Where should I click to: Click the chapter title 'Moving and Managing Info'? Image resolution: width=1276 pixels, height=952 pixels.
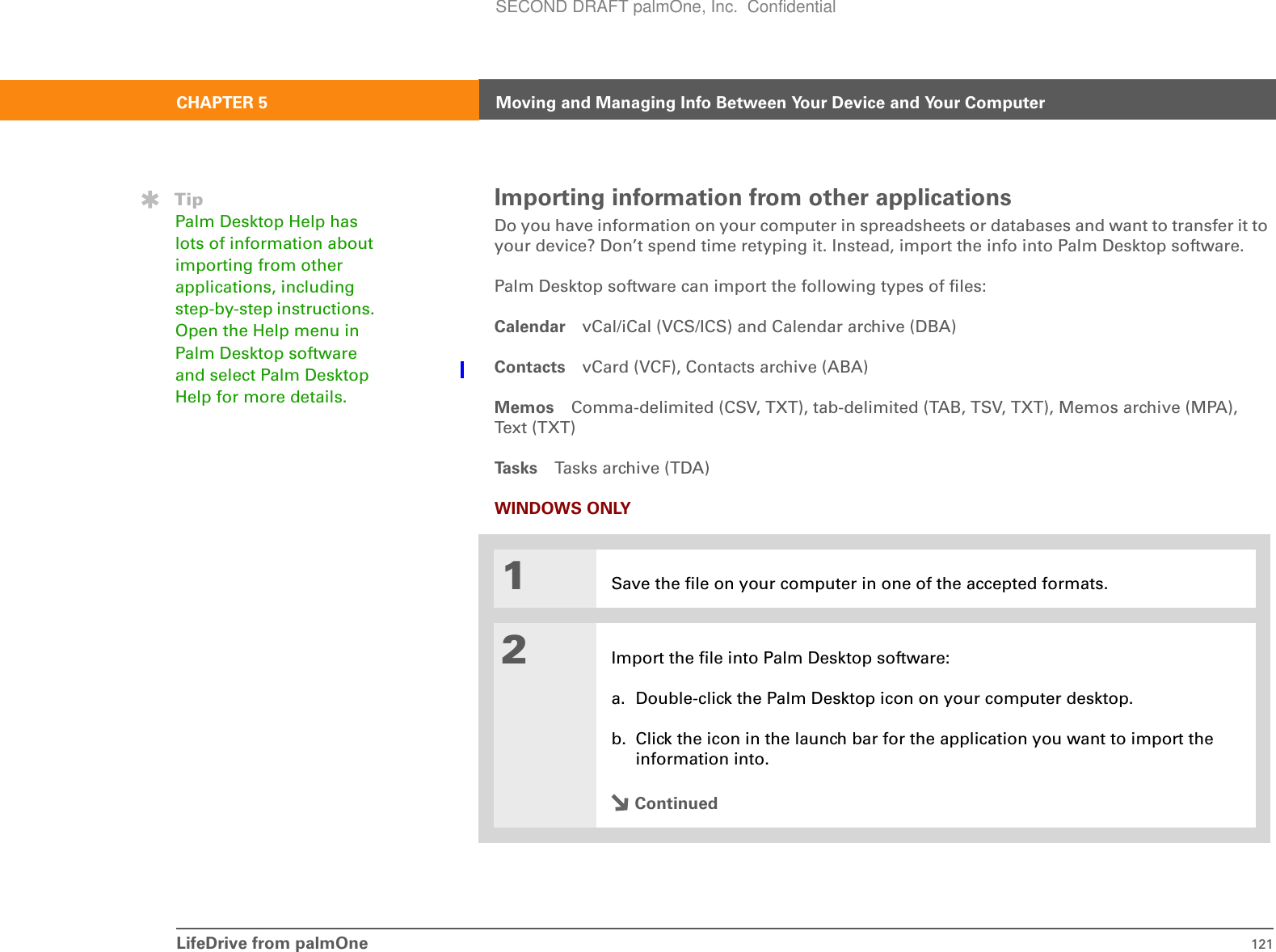point(770,103)
